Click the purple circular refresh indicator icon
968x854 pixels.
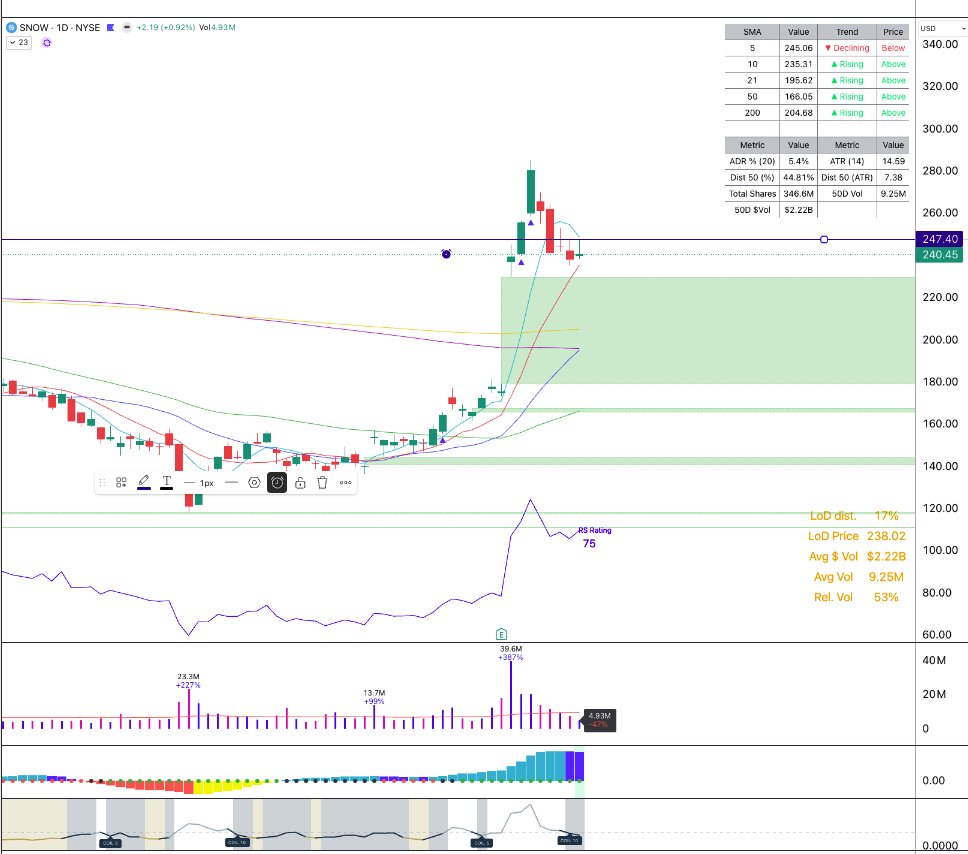point(46,43)
